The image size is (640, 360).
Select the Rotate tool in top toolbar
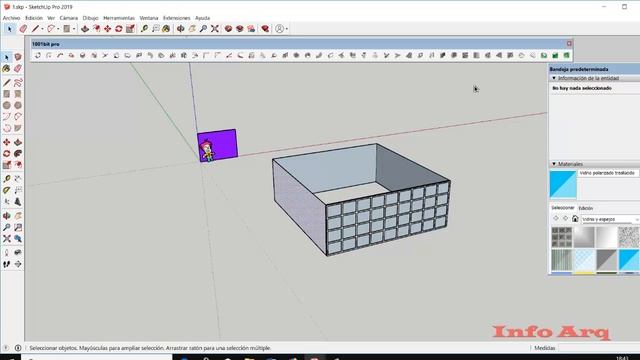119,29
